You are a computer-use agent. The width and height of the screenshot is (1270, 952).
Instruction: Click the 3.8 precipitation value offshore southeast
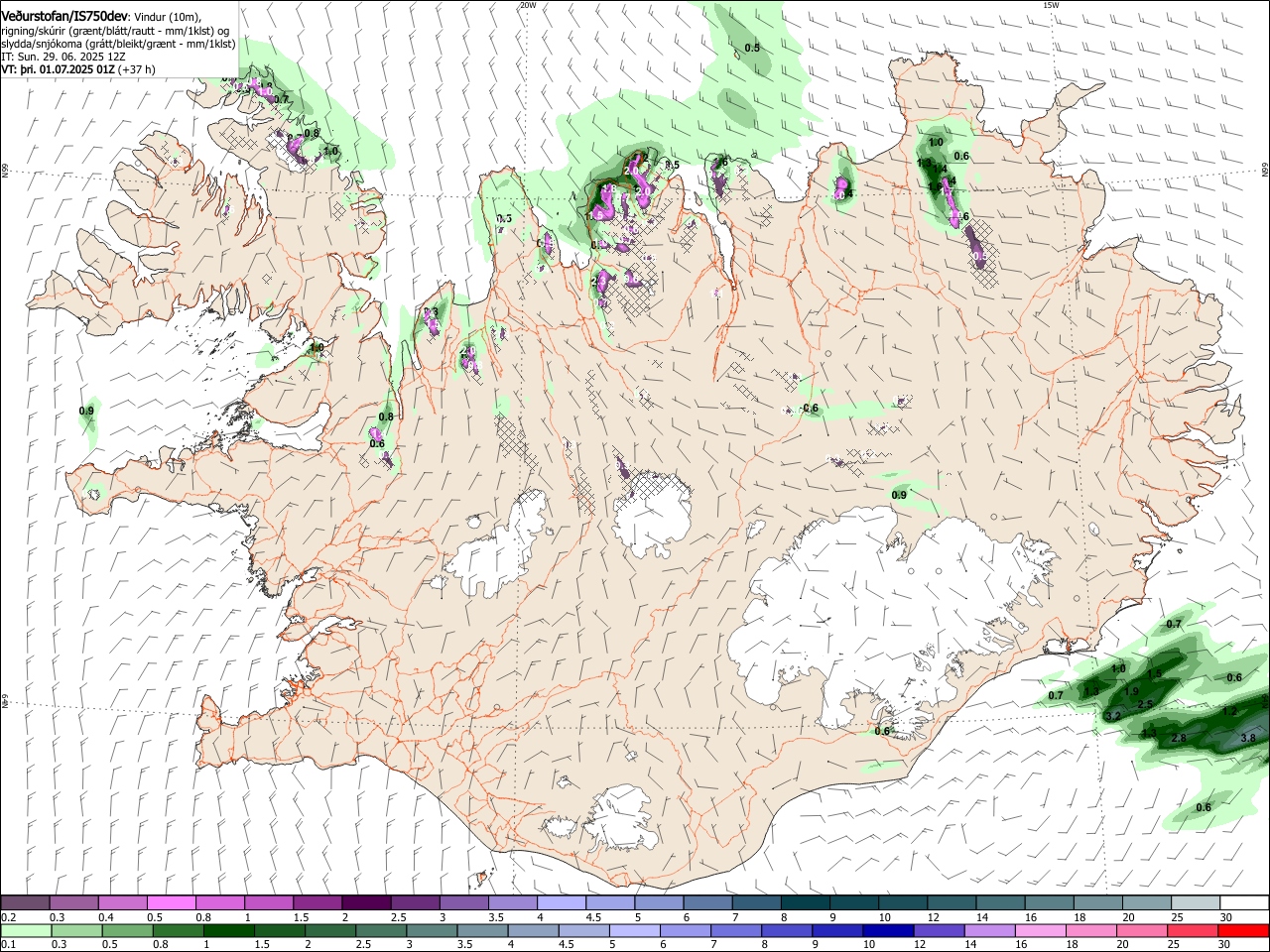(x=1248, y=738)
